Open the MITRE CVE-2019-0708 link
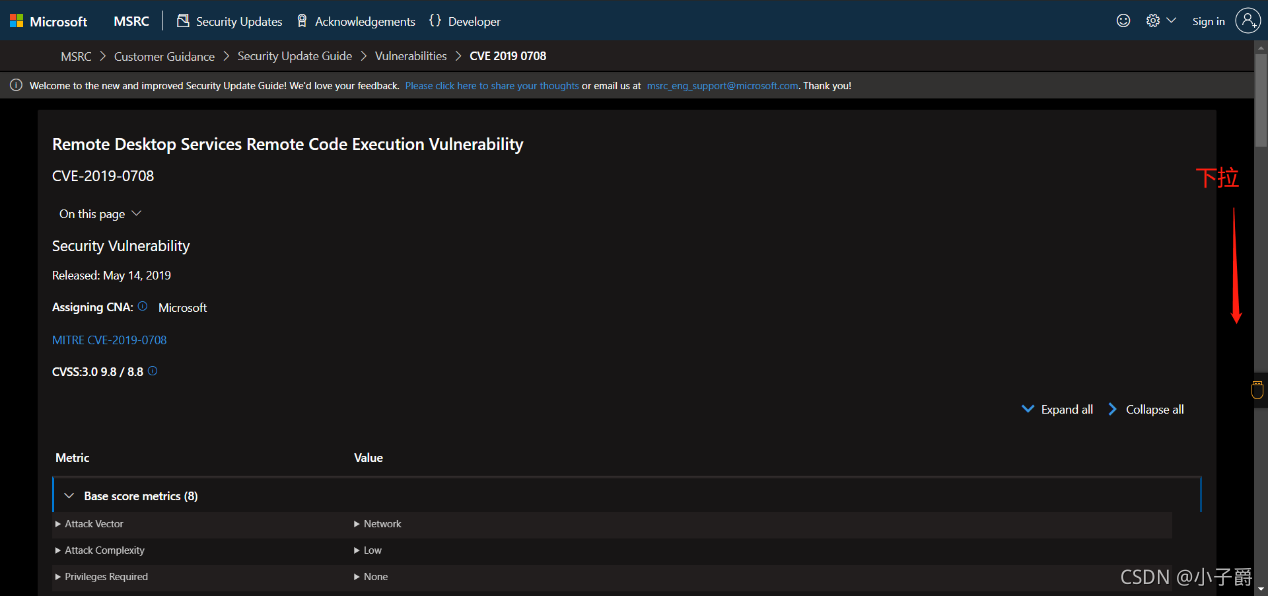1268x596 pixels. tap(110, 340)
